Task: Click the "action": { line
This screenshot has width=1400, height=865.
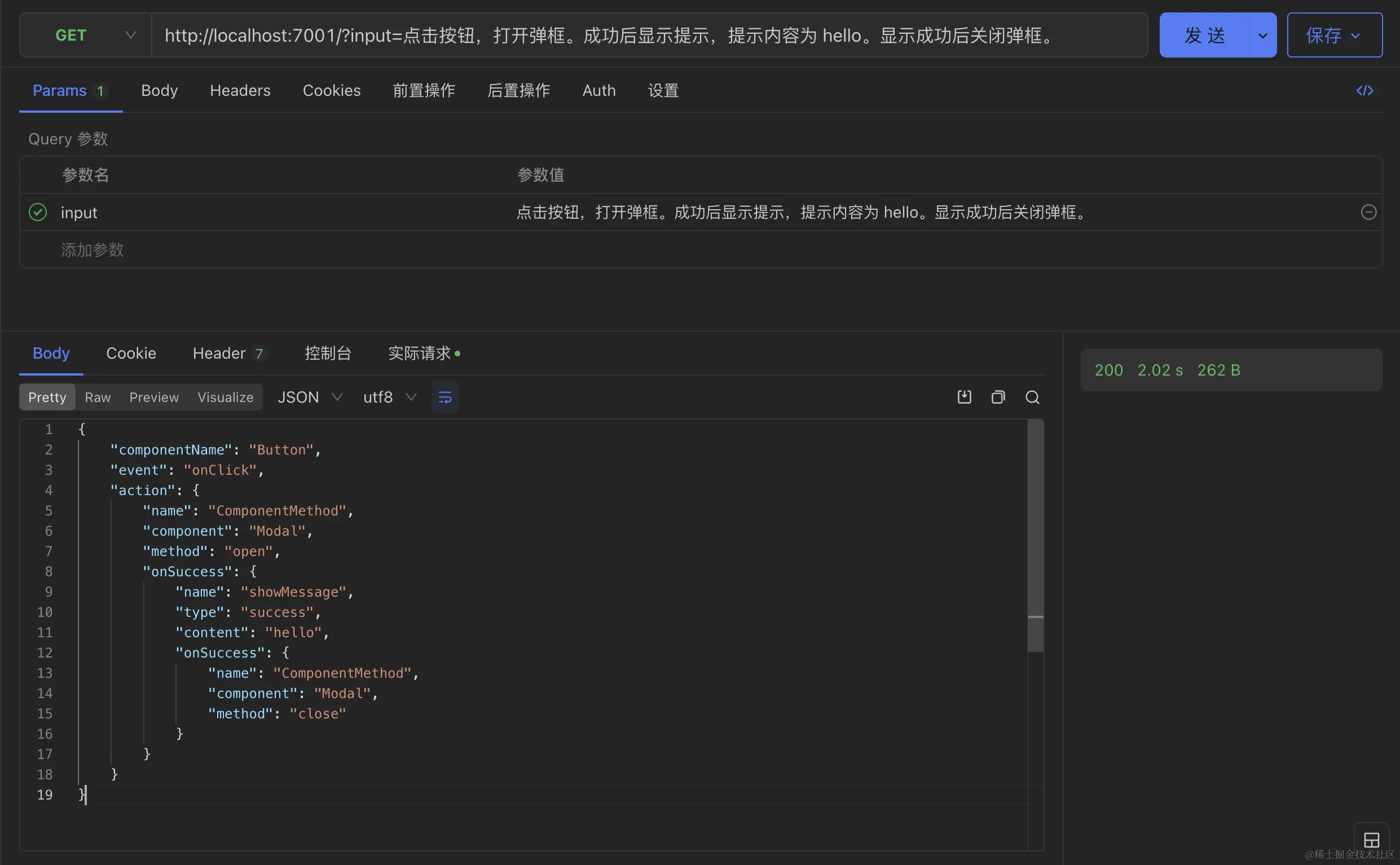Action: tap(155, 490)
